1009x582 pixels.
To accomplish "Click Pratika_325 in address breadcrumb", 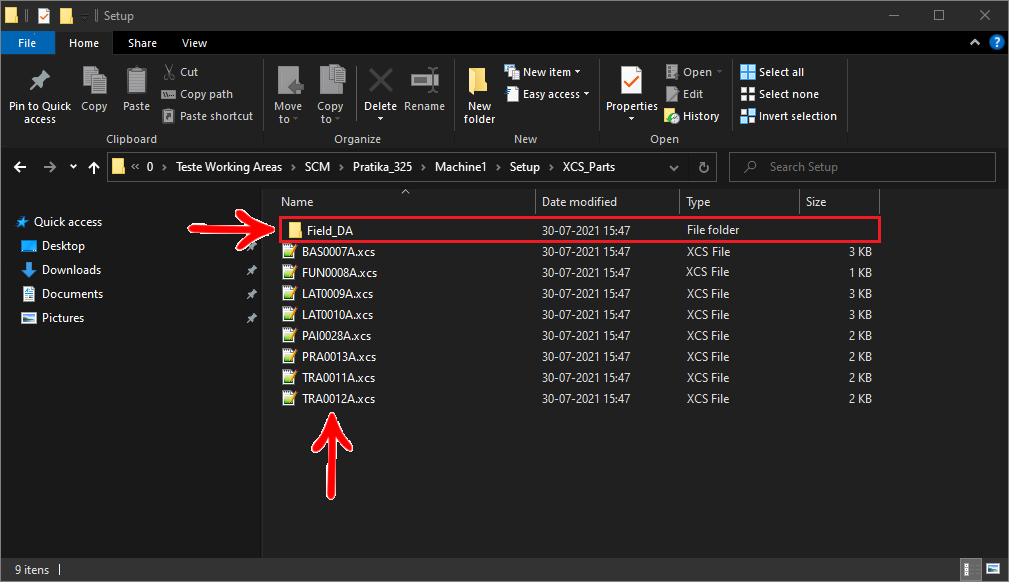I will (382, 167).
